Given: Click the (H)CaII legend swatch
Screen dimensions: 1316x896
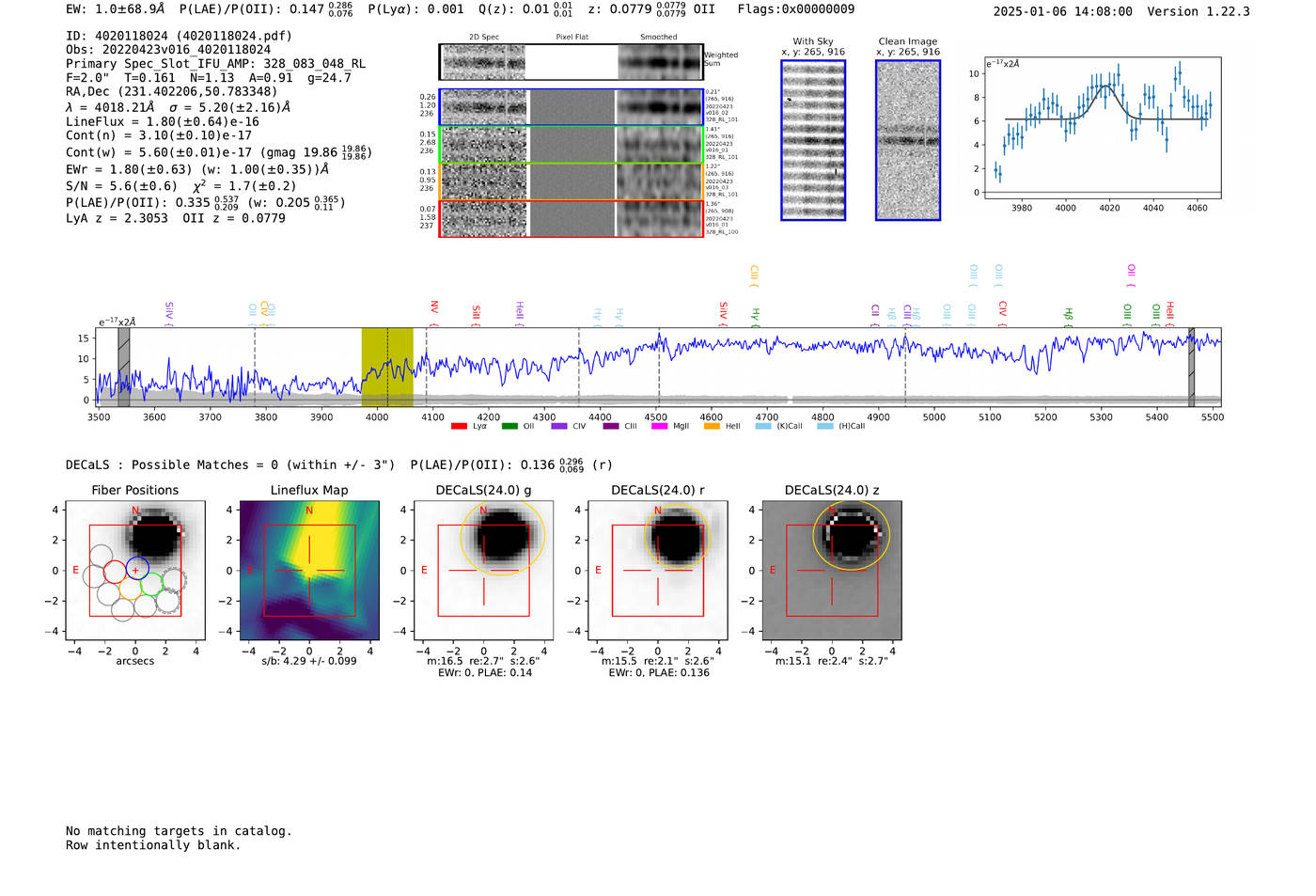Looking at the screenshot, I should tap(824, 426).
